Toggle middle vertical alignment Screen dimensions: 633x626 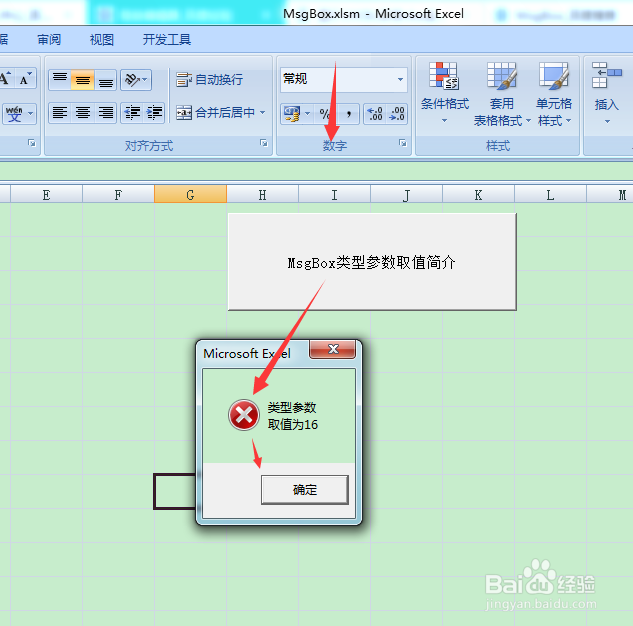pyautogui.click(x=83, y=79)
